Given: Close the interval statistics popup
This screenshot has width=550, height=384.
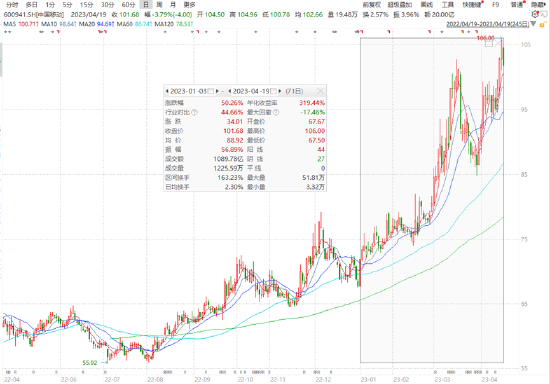Looking at the screenshot, I should [320, 91].
